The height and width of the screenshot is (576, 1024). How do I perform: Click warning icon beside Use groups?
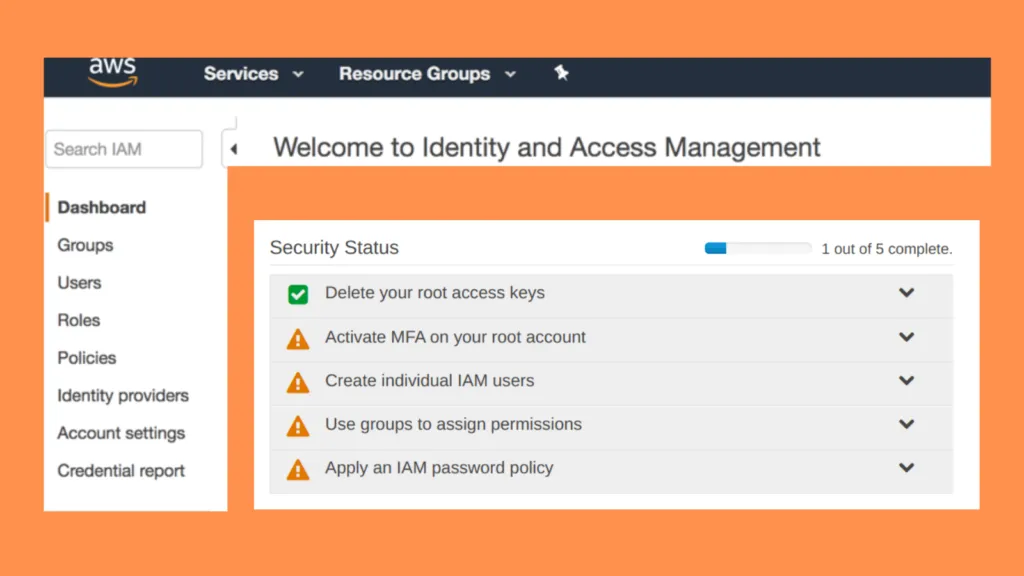[298, 426]
